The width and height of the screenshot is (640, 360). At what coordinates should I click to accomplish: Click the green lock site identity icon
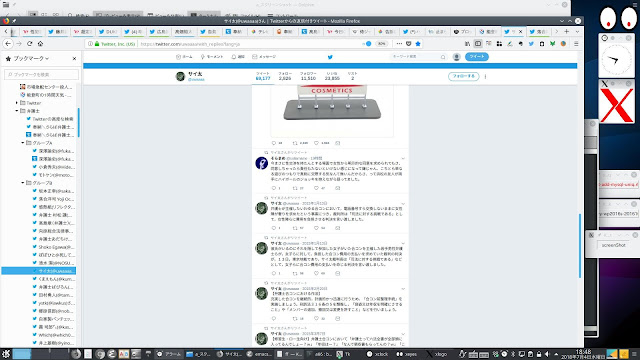[x=97, y=44]
